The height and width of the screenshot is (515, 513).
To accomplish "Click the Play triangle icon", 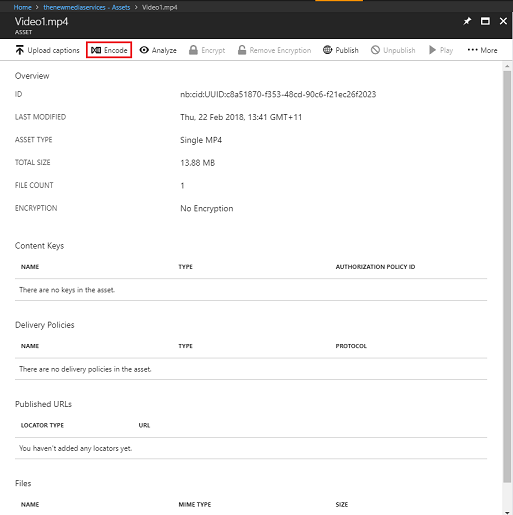I will [432, 50].
